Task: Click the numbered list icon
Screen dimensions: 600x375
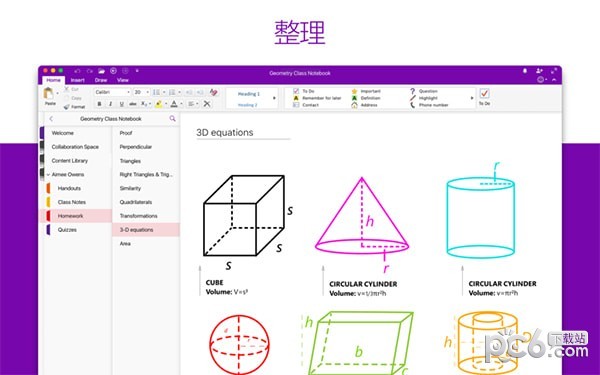Action: [172, 92]
